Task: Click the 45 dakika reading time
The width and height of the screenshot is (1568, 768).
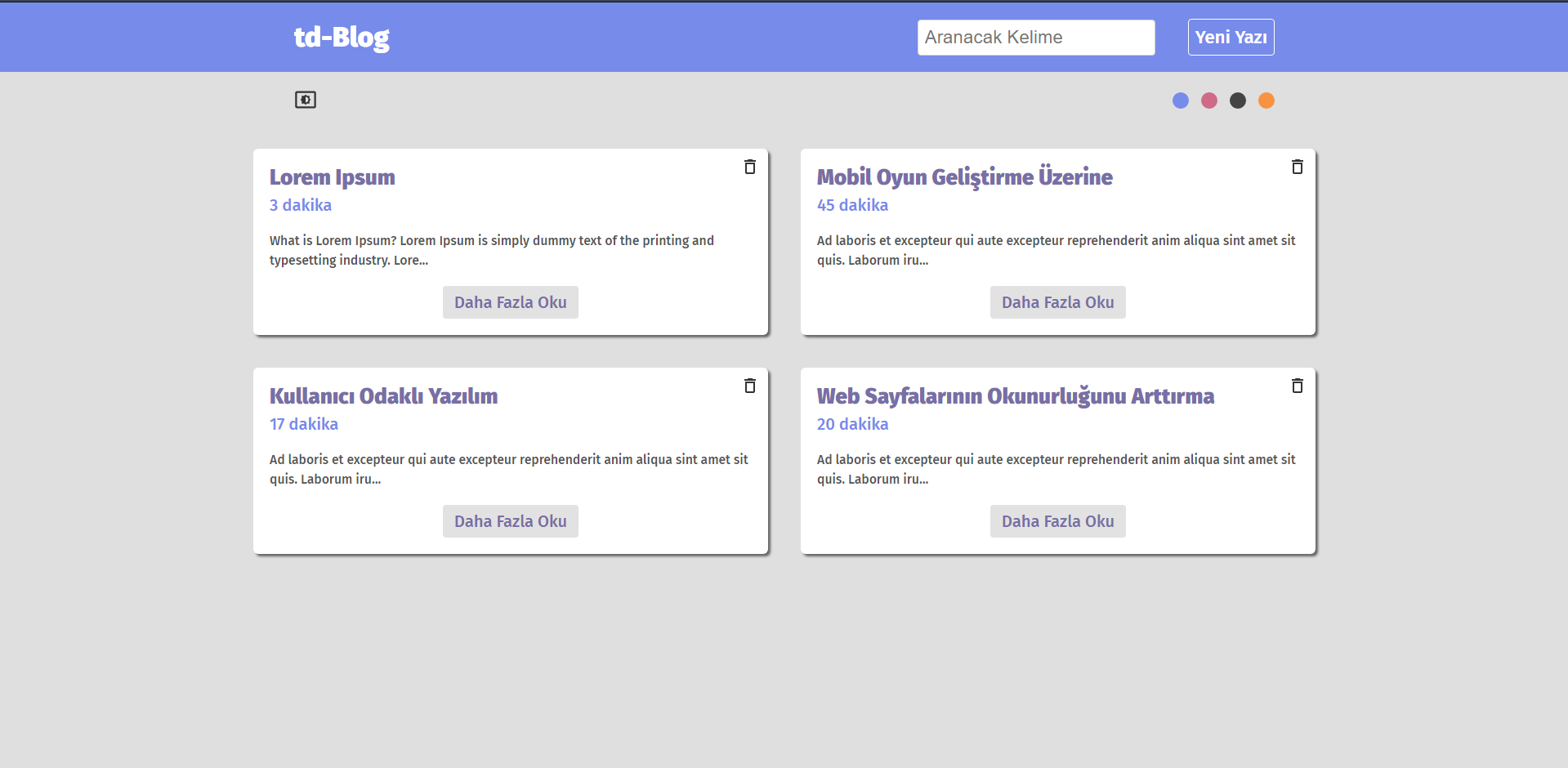Action: pos(852,205)
